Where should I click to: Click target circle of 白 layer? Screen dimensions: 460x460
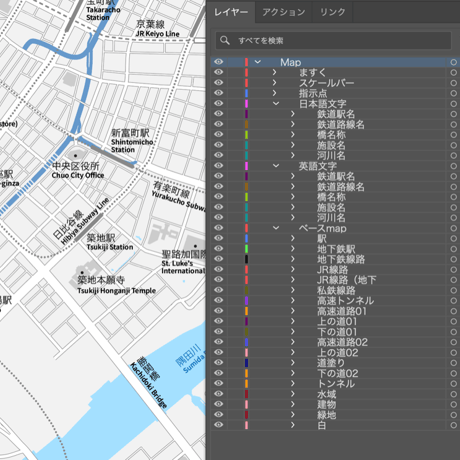(453, 425)
